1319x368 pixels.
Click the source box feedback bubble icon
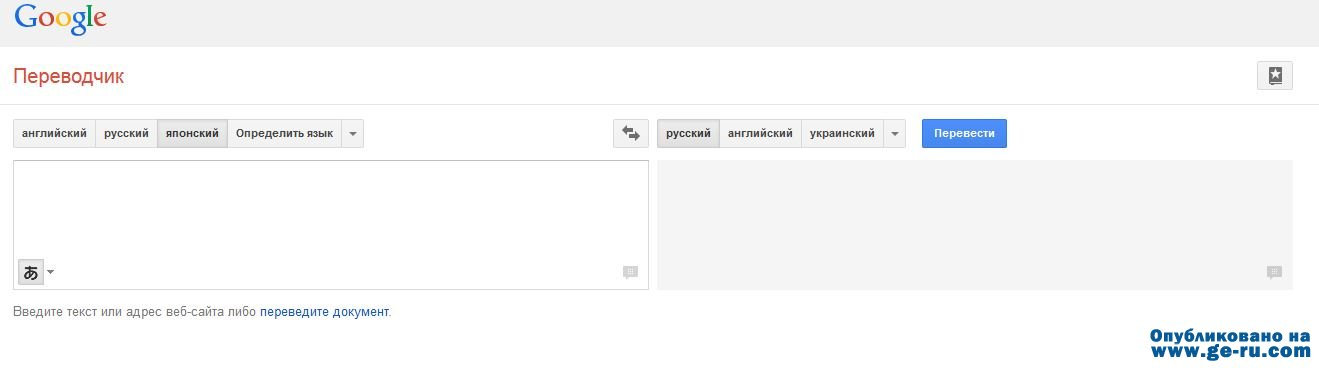[x=630, y=272]
